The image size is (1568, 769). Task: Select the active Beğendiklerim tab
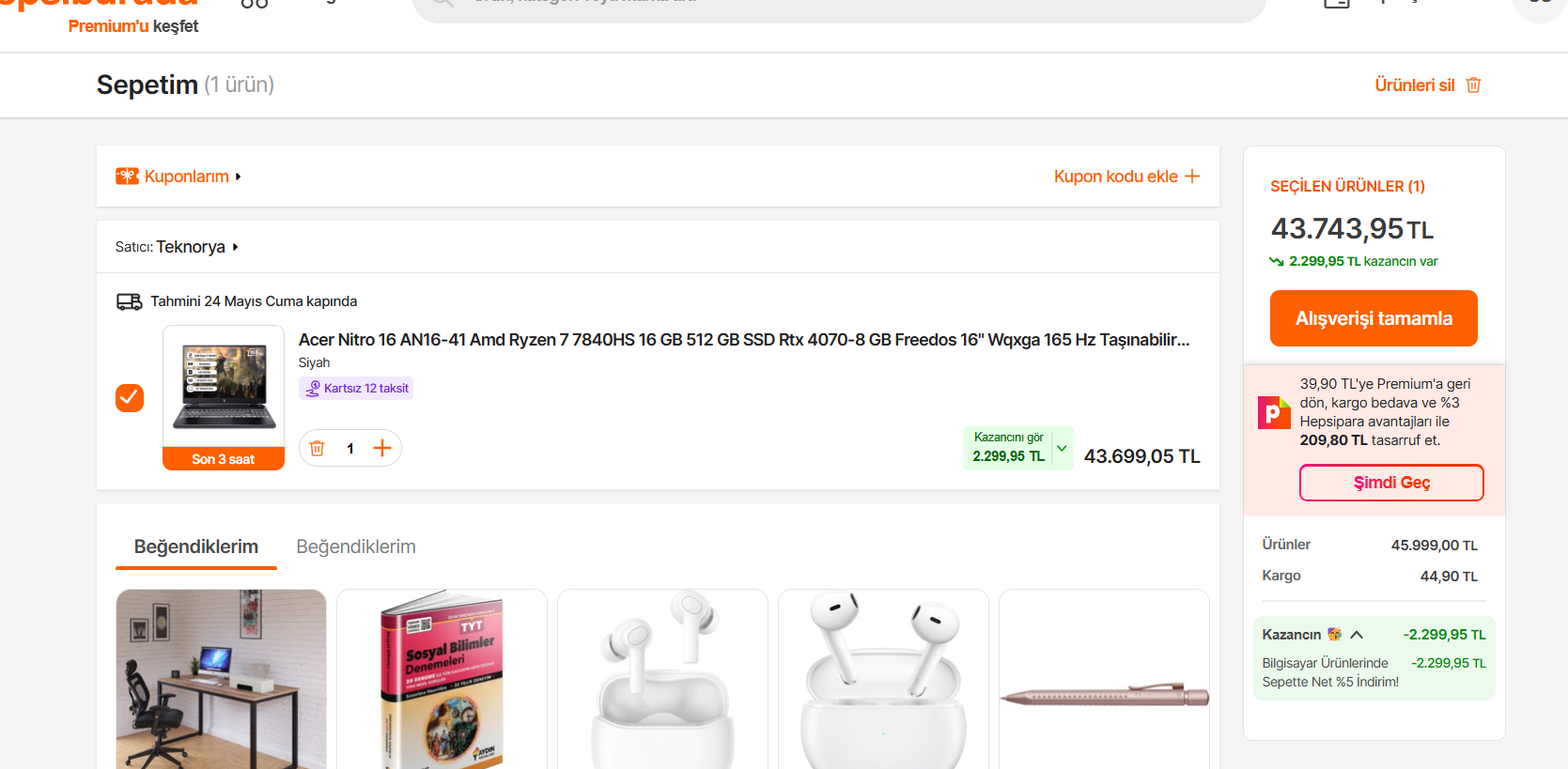pos(195,546)
